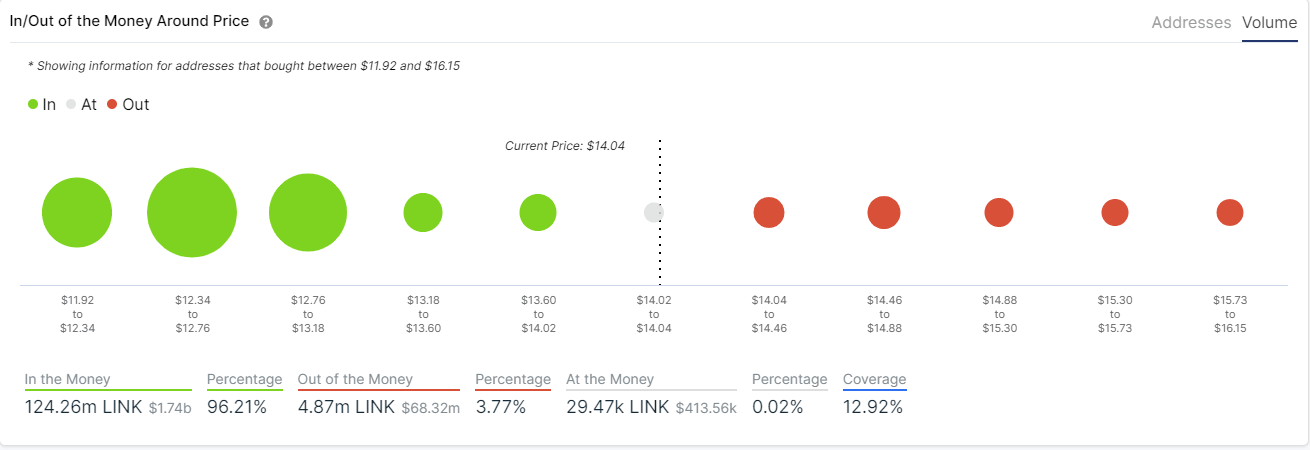1310x450 pixels.
Task: Click the $15.30 to $15.73 red bubble
Action: click(x=1115, y=213)
